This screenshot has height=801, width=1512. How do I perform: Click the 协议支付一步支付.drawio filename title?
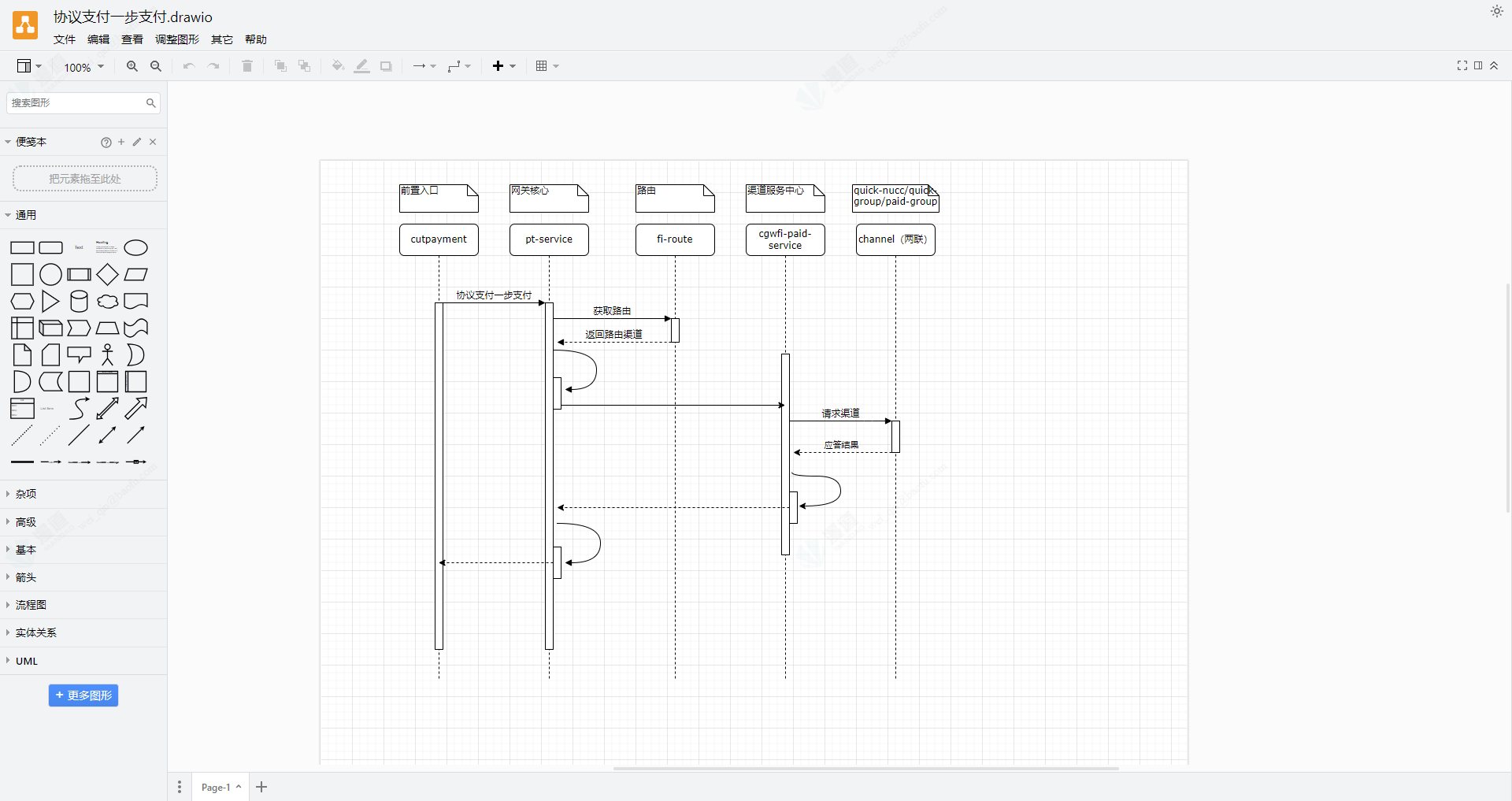click(133, 17)
